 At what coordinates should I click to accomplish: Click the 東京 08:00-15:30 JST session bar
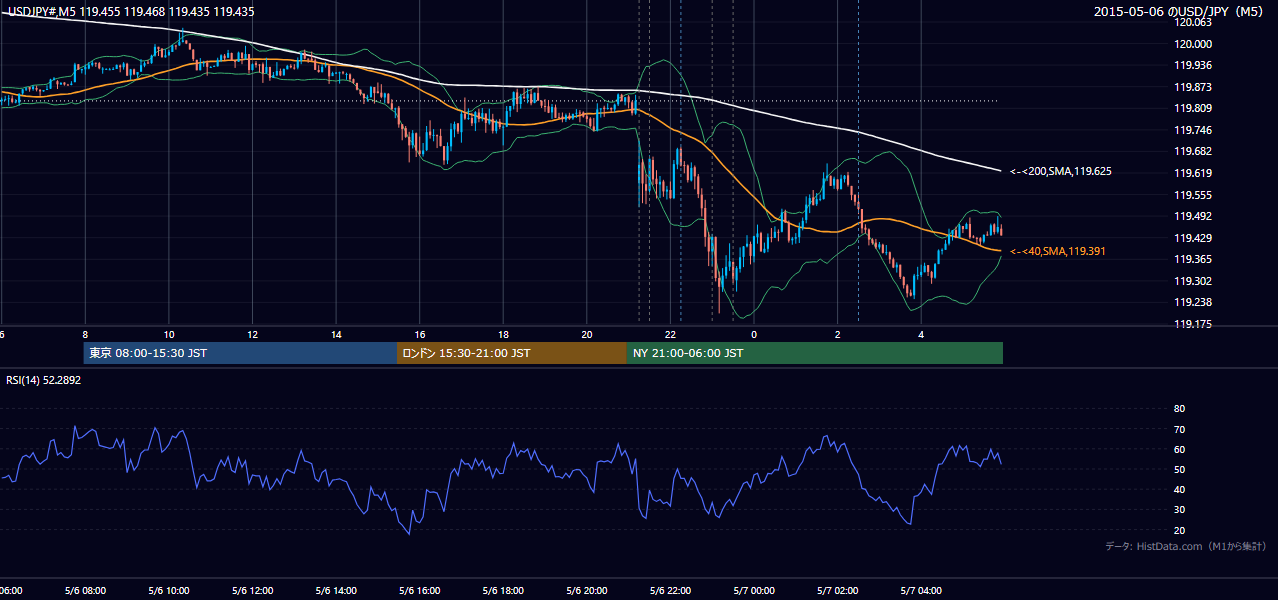pos(241,353)
